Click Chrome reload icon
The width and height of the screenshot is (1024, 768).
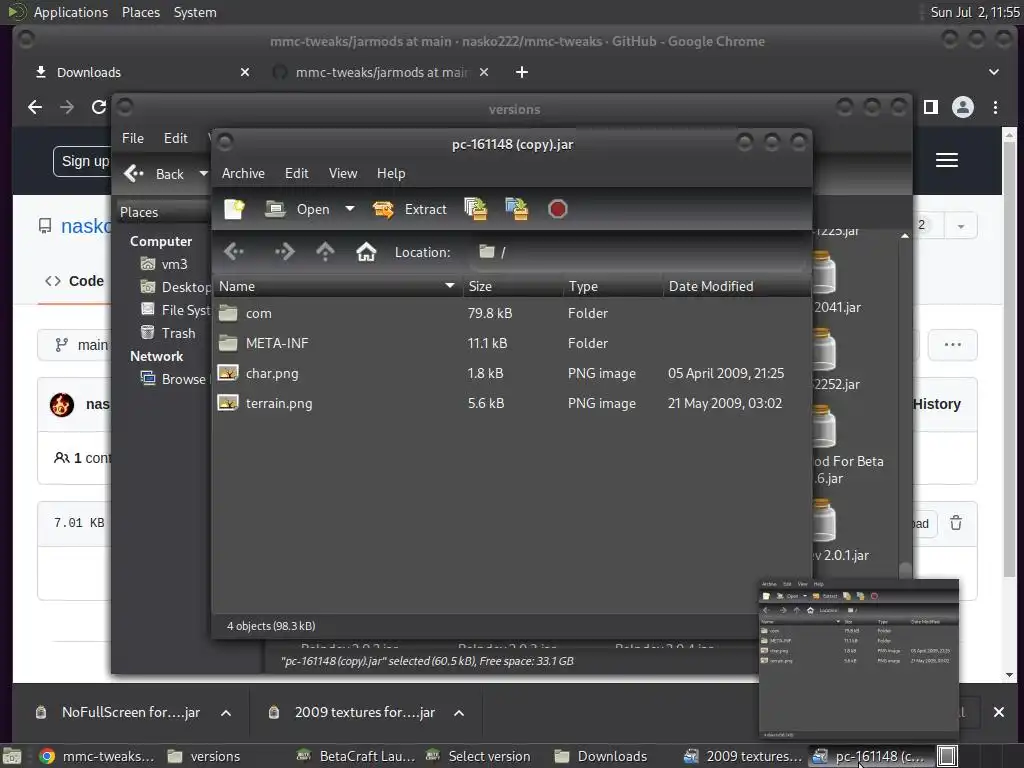(99, 107)
